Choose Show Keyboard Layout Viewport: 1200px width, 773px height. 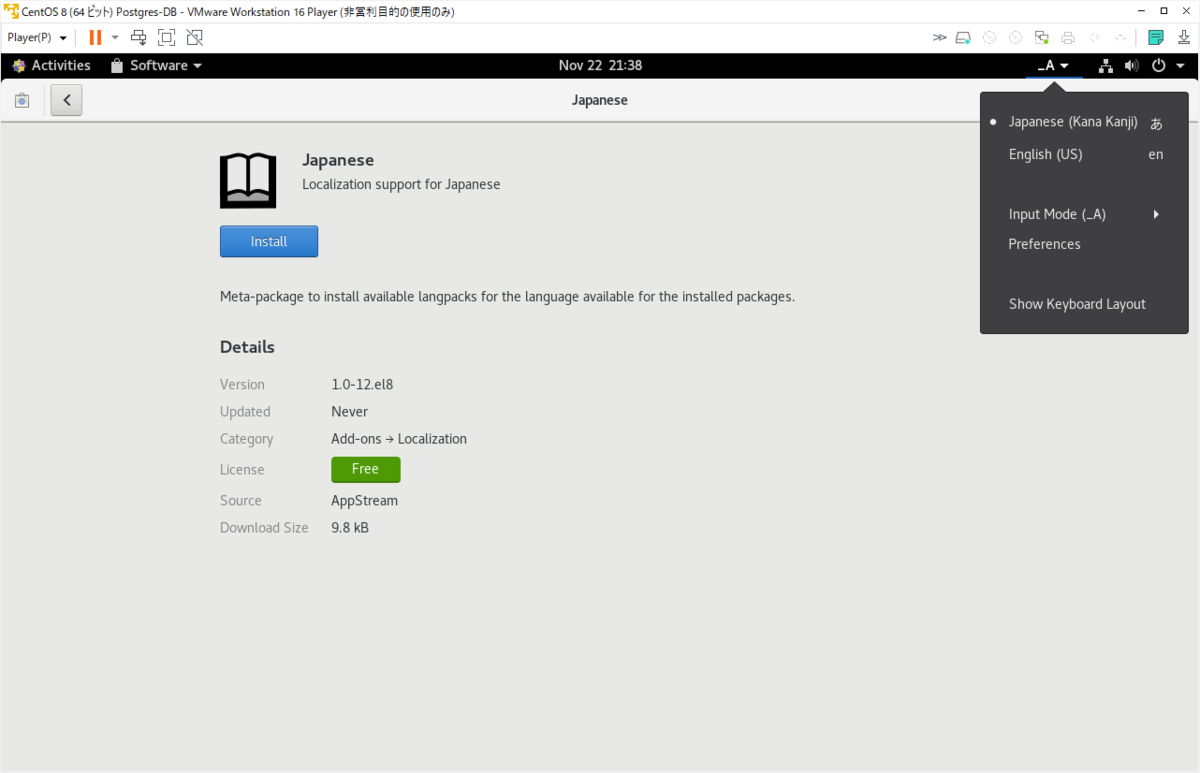click(x=1084, y=304)
